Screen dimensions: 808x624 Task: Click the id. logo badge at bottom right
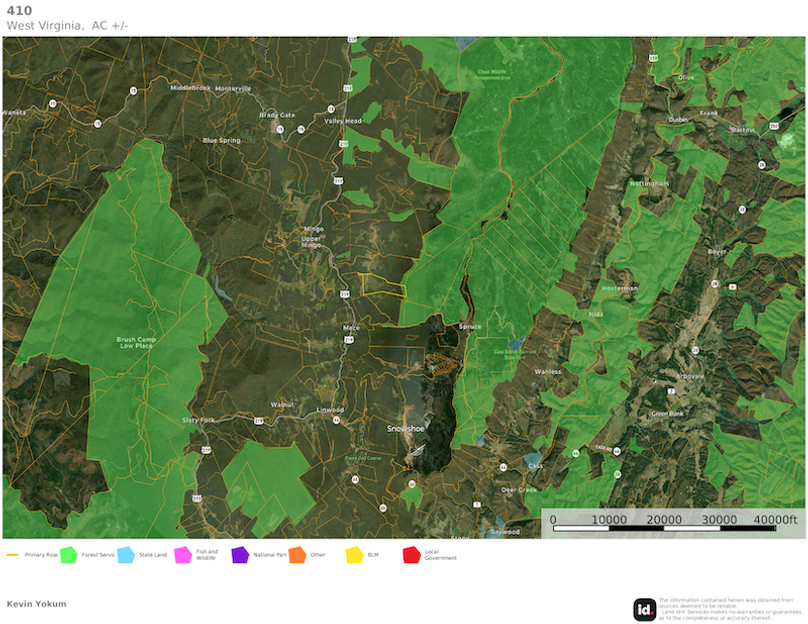click(x=645, y=605)
